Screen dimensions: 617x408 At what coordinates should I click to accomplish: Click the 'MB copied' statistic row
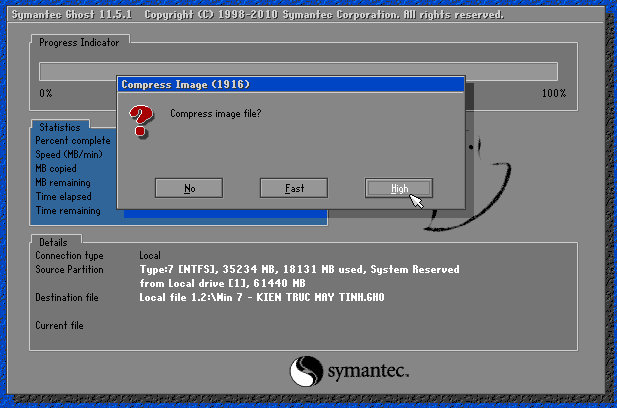click(x=56, y=169)
